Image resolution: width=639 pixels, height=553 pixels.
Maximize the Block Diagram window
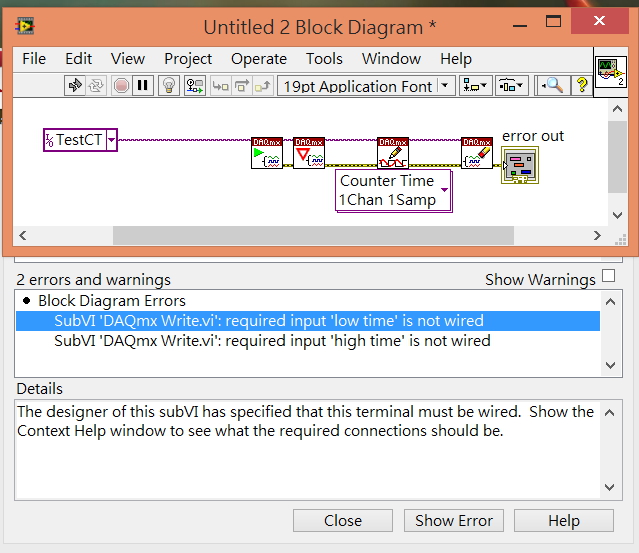pos(553,21)
